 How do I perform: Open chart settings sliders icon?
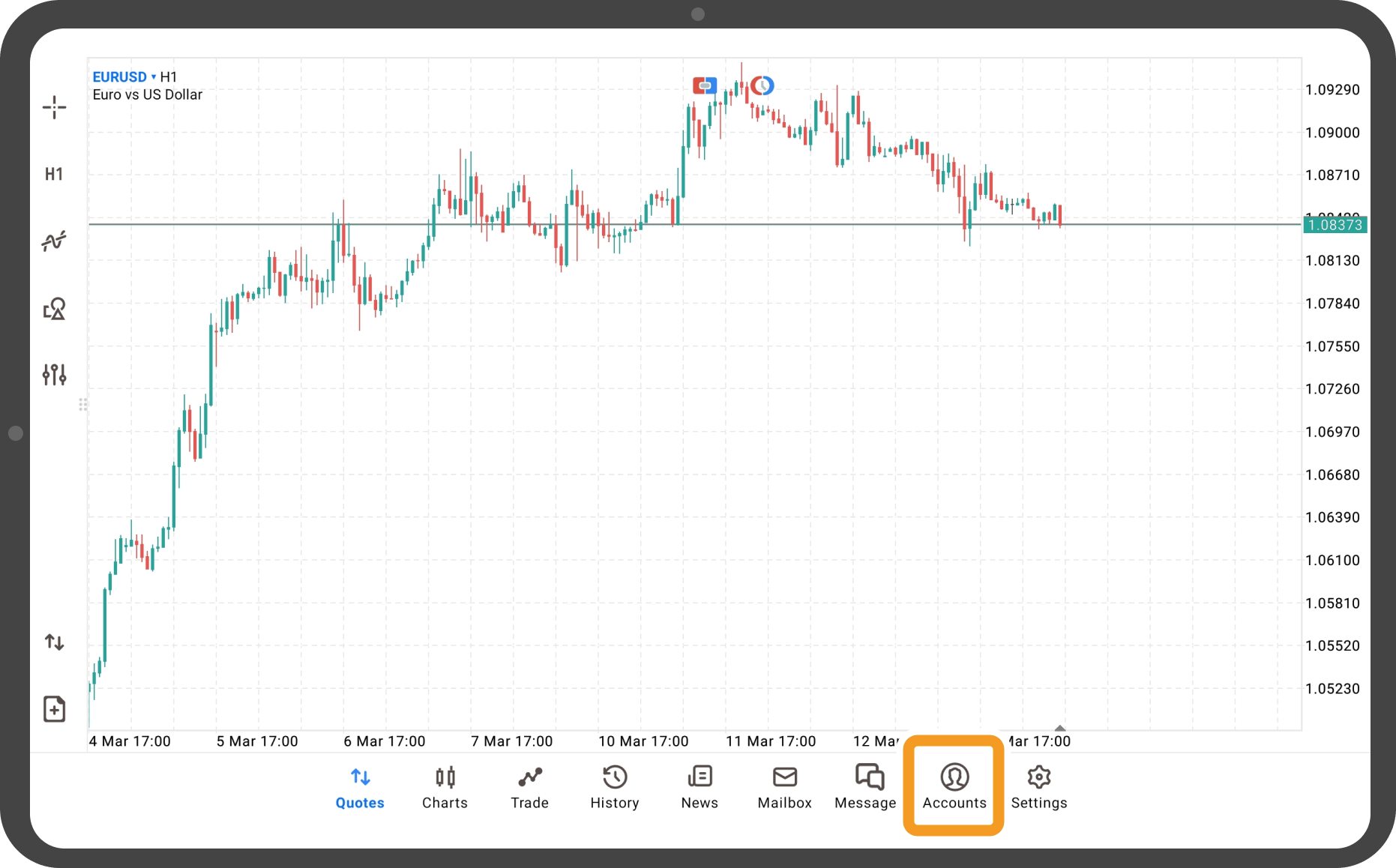coord(54,374)
